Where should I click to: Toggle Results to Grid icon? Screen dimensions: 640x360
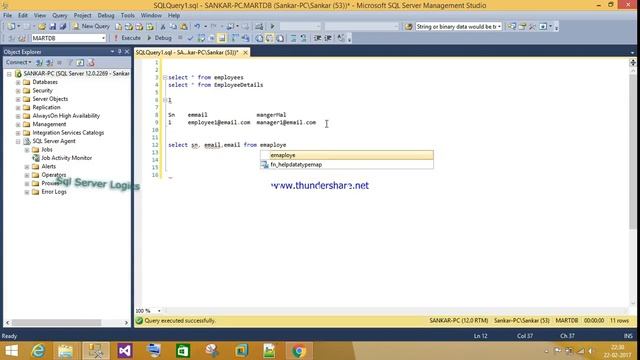tap(269, 38)
